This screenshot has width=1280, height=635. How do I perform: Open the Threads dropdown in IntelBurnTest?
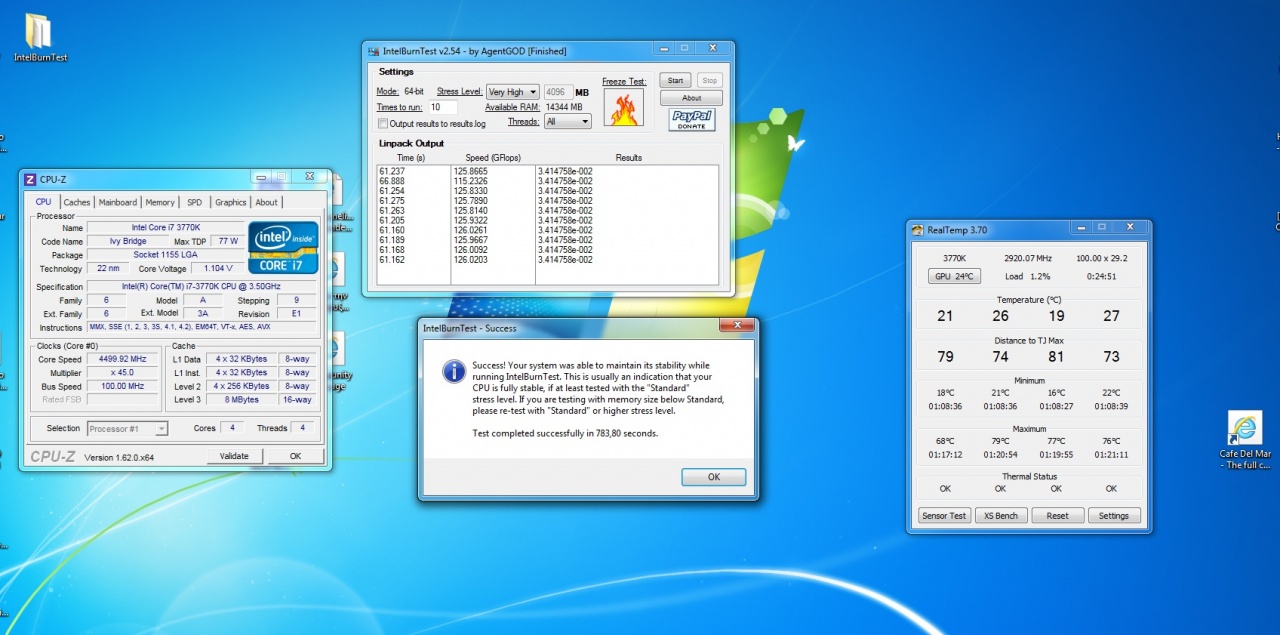tap(567, 121)
